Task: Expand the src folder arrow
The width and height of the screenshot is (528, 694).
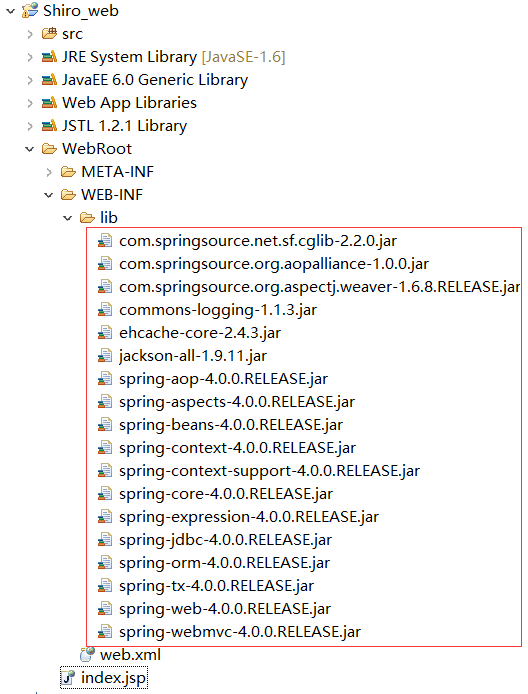Action: pos(30,34)
